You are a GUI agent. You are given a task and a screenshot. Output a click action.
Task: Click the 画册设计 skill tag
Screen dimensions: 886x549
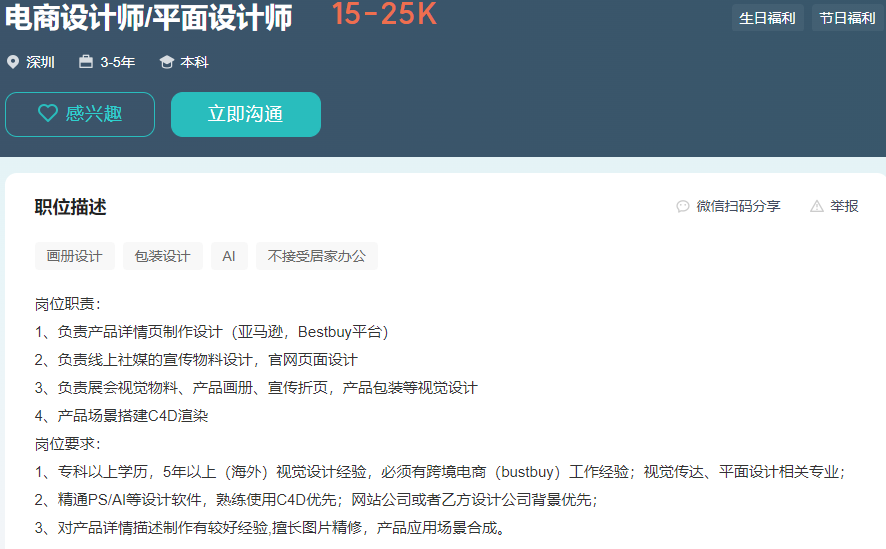[75, 256]
